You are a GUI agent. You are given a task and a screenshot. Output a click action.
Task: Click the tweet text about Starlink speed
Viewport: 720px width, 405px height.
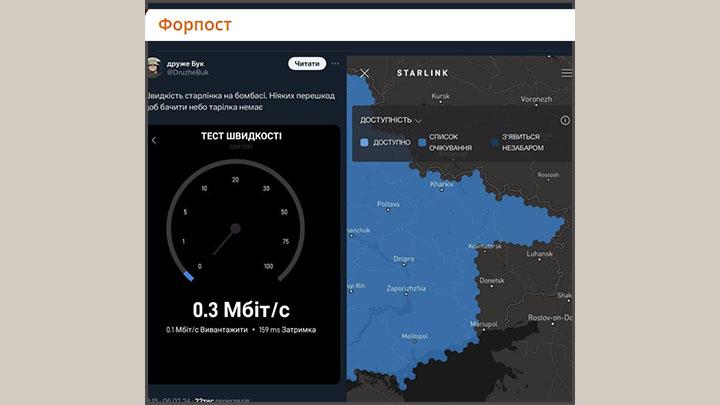coord(242,101)
